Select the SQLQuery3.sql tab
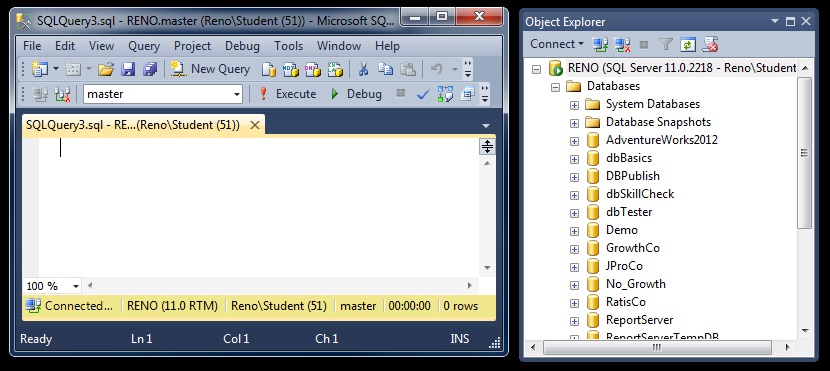The height and width of the screenshot is (371, 830). (x=133, y=125)
